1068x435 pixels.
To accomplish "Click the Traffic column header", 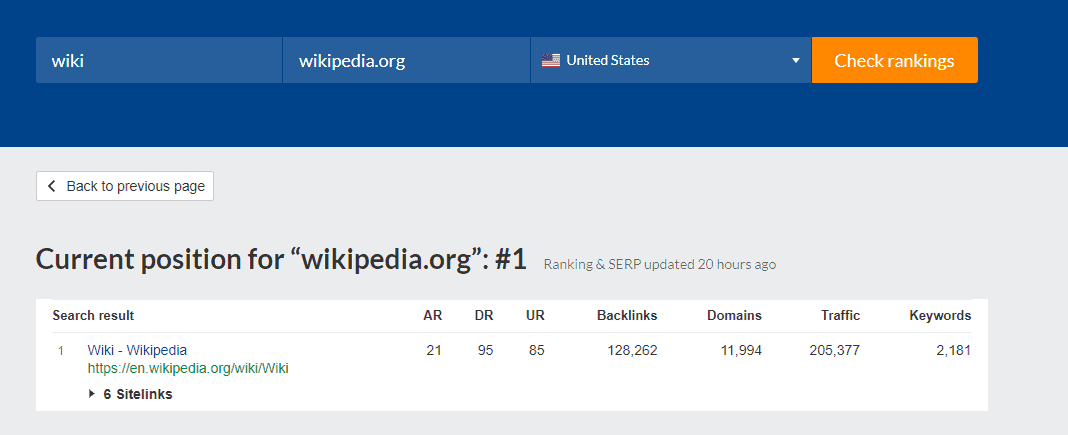I will [x=840, y=315].
